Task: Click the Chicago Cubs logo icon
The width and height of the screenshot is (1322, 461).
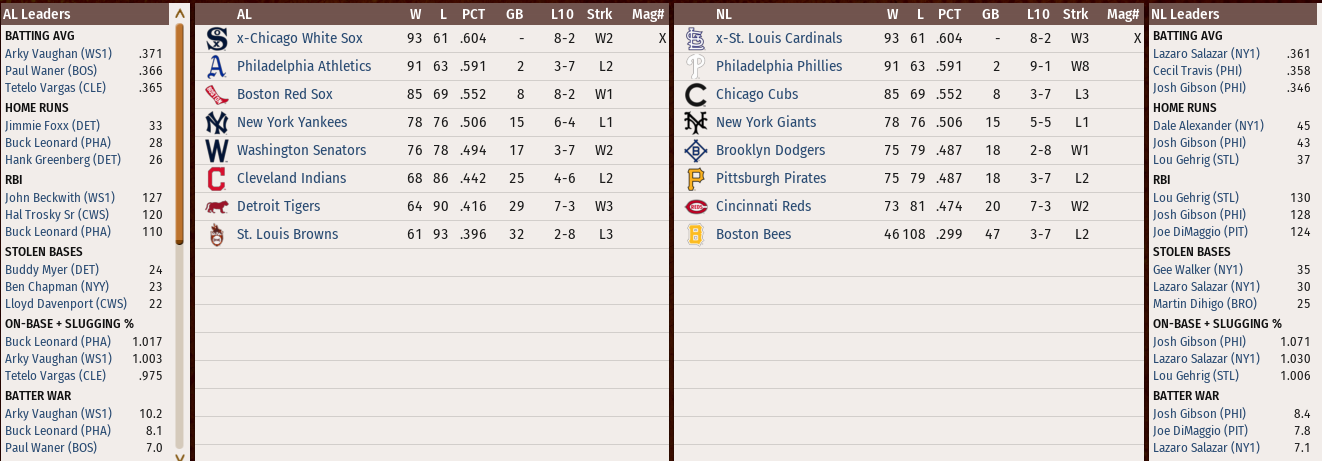Action: coord(696,95)
